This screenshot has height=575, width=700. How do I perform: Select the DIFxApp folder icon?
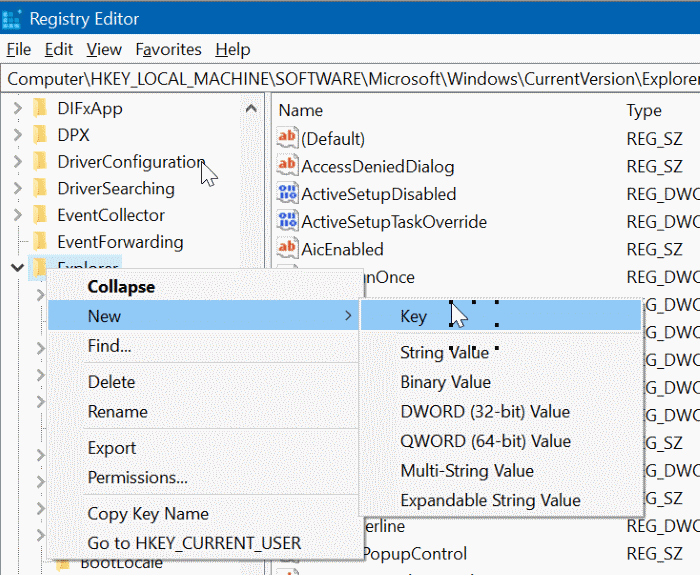tap(40, 108)
